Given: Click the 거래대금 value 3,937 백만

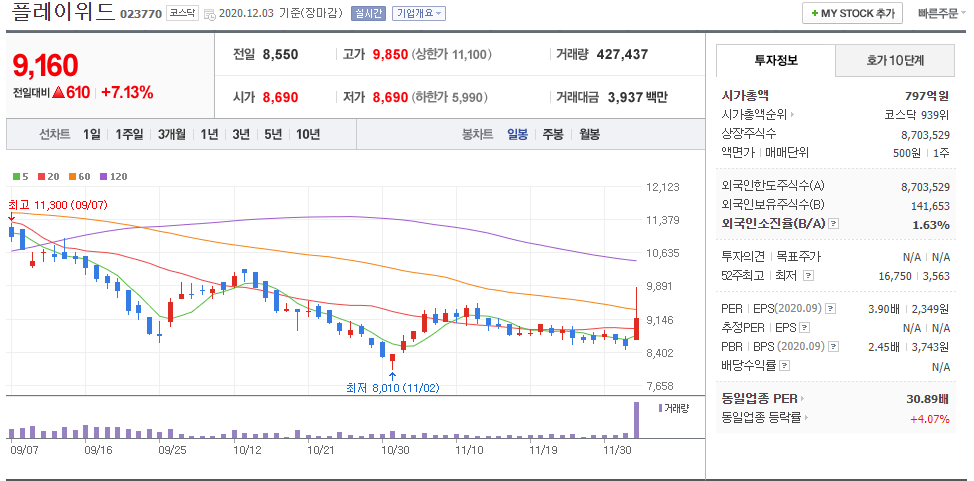Looking at the screenshot, I should point(637,98).
